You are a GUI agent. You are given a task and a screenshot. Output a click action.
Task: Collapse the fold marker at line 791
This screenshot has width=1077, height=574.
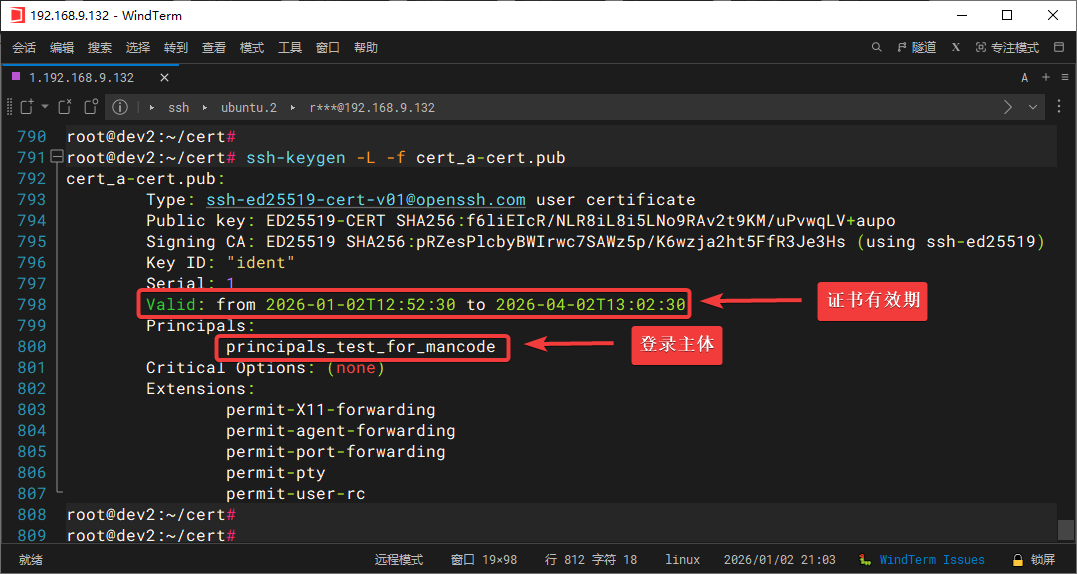[57, 158]
